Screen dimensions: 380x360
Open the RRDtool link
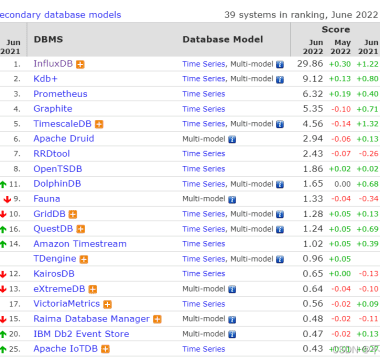[x=52, y=154]
